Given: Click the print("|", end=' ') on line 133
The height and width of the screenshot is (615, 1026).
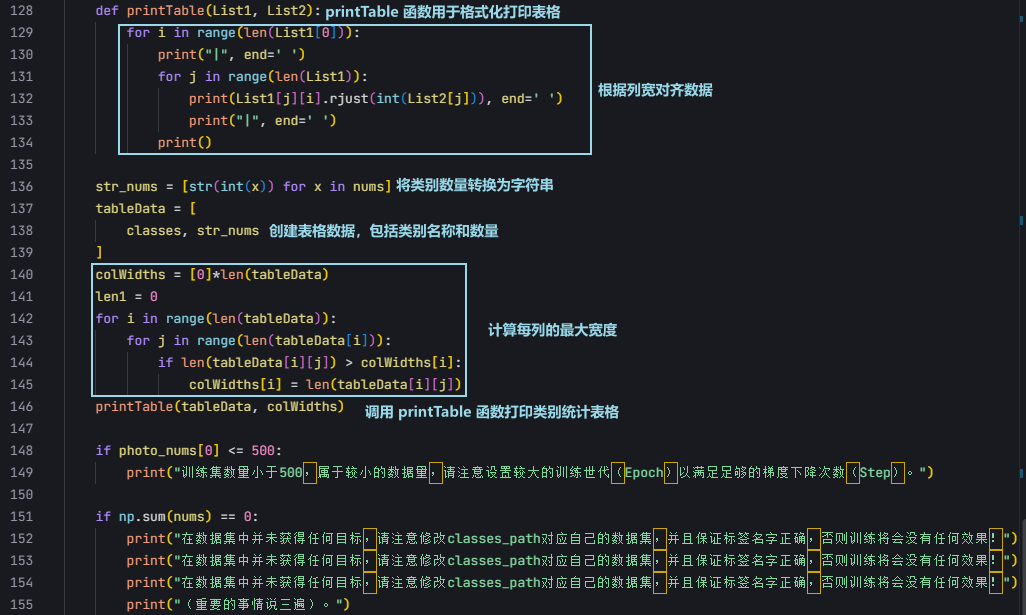Looking at the screenshot, I should tap(262, 120).
